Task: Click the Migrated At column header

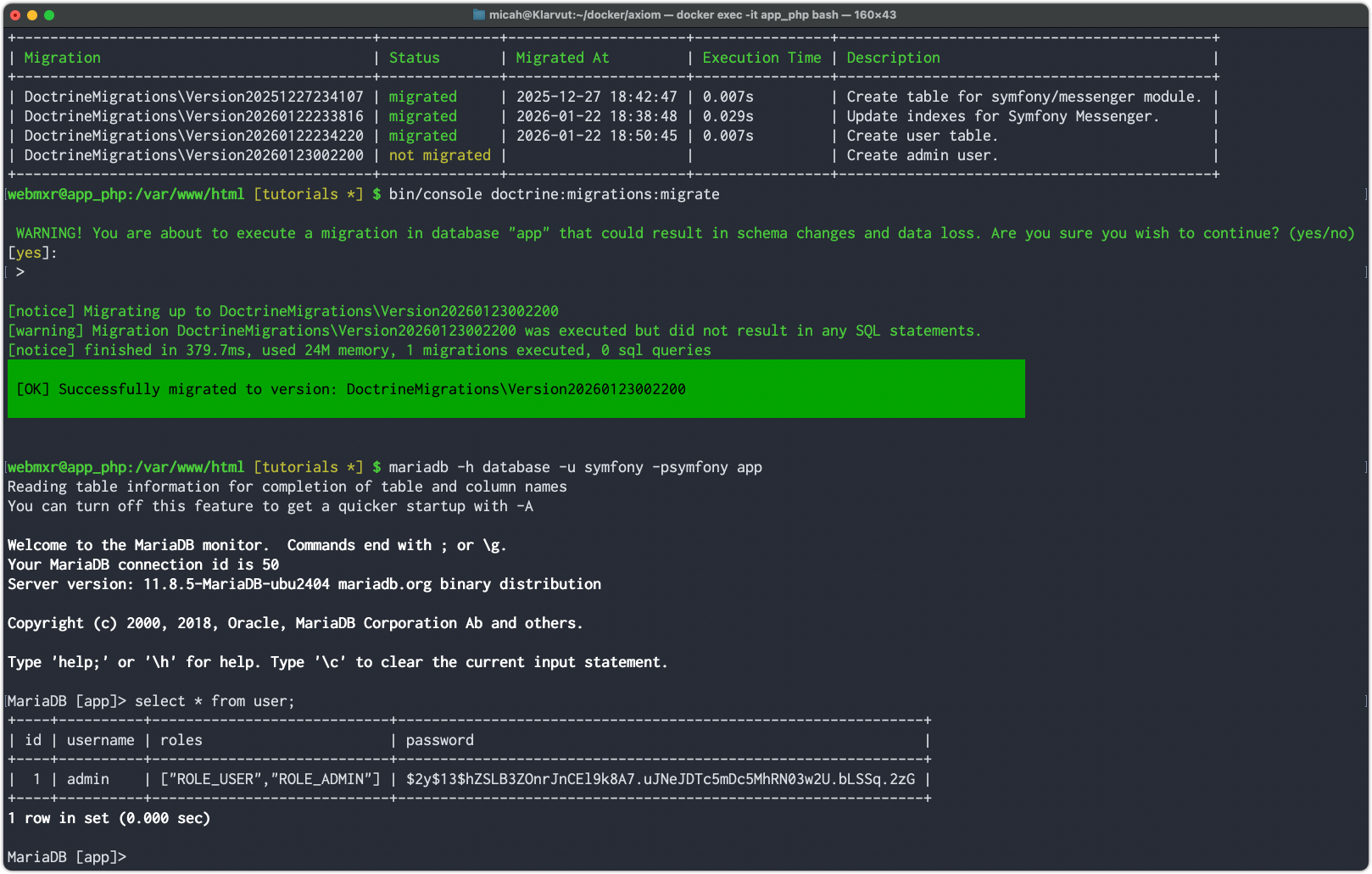Action: (x=561, y=57)
